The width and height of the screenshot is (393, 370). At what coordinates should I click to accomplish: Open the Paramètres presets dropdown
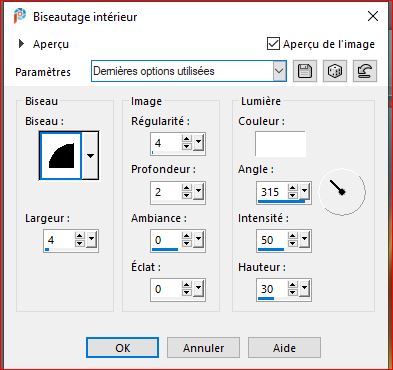(279, 71)
